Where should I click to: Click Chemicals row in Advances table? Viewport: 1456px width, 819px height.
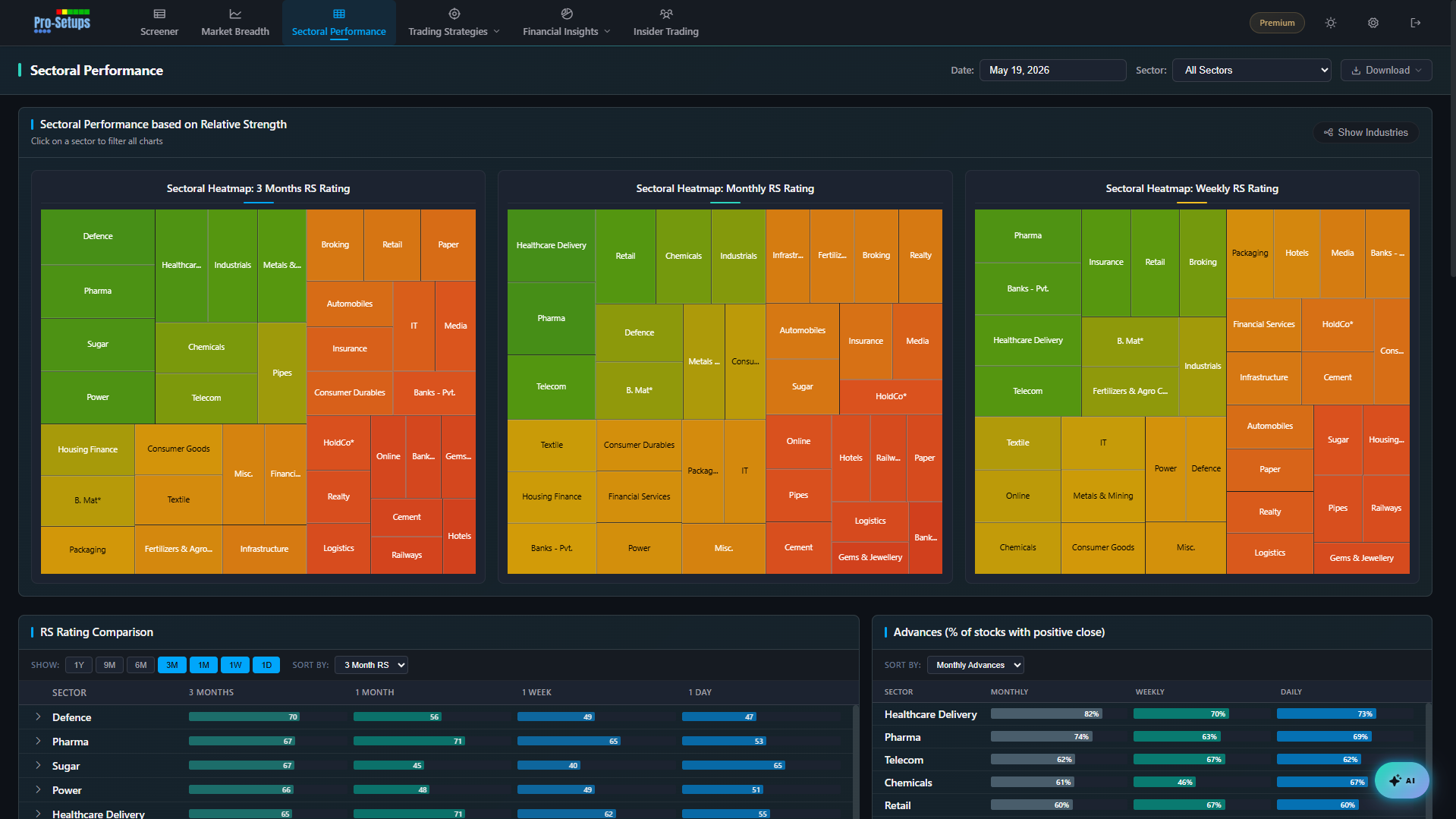pyautogui.click(x=1149, y=783)
